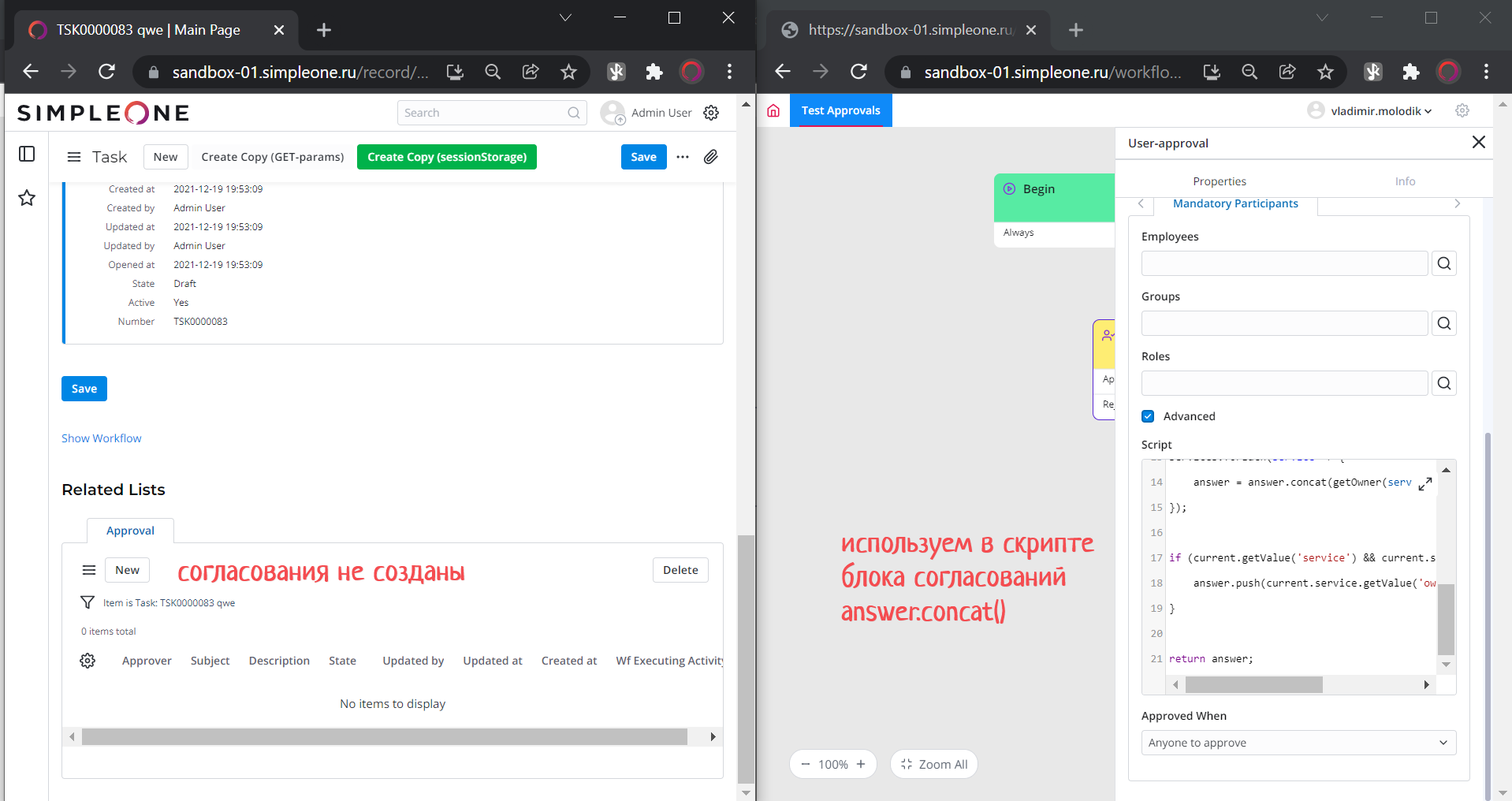Close the User-approval panel
Screen dimensions: 1512x801
point(1478,142)
